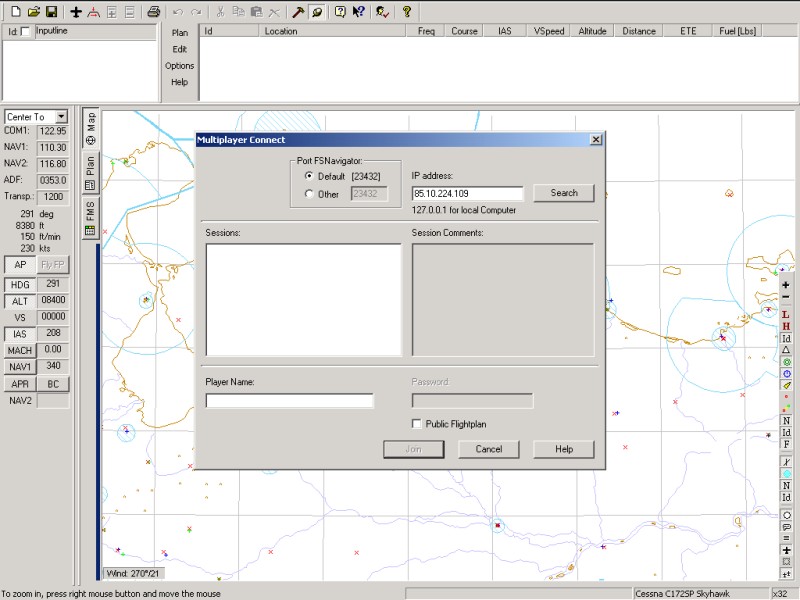
Task: Select the Other port radio button
Action: pyautogui.click(x=309, y=194)
